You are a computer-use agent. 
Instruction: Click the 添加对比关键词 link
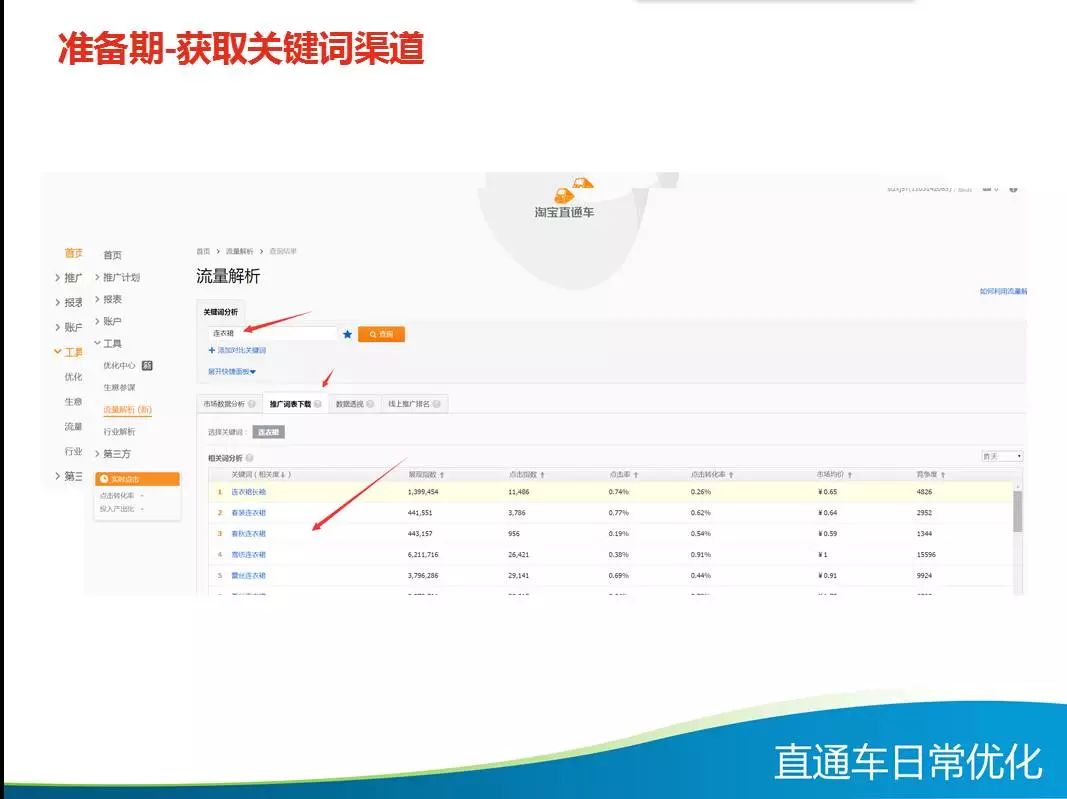coord(242,350)
